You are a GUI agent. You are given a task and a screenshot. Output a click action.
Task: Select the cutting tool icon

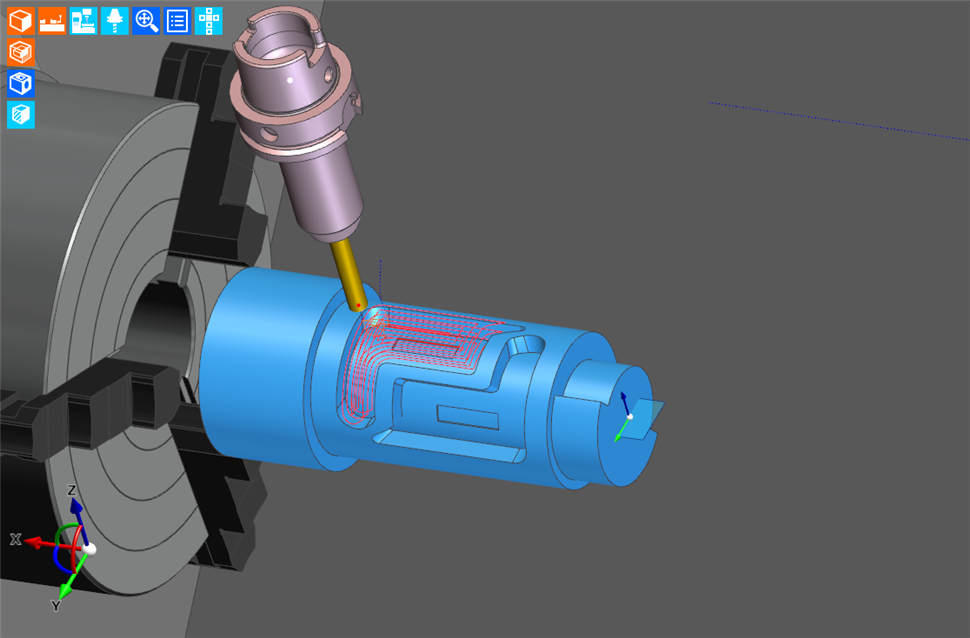(114, 21)
